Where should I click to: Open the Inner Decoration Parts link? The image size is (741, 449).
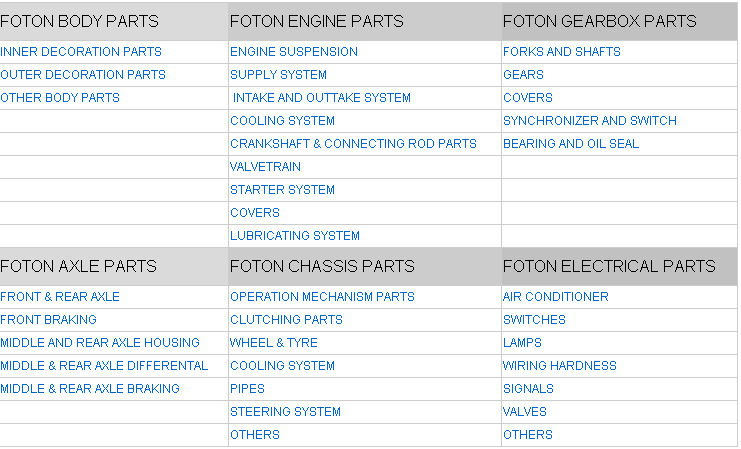(x=81, y=52)
